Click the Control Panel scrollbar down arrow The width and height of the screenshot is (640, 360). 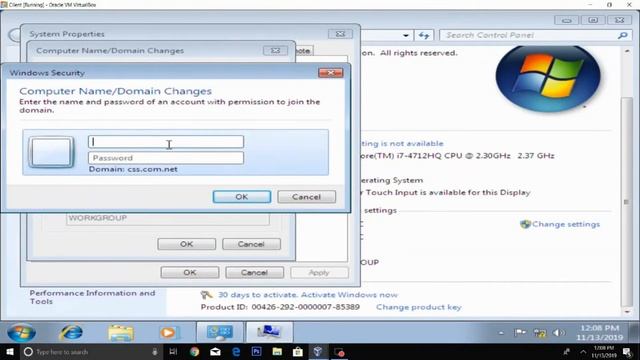click(627, 312)
